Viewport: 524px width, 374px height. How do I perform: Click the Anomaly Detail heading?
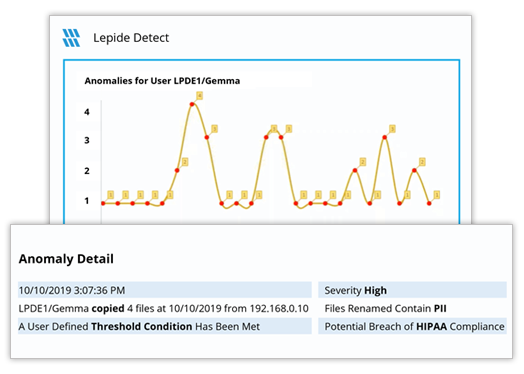pyautogui.click(x=66, y=259)
